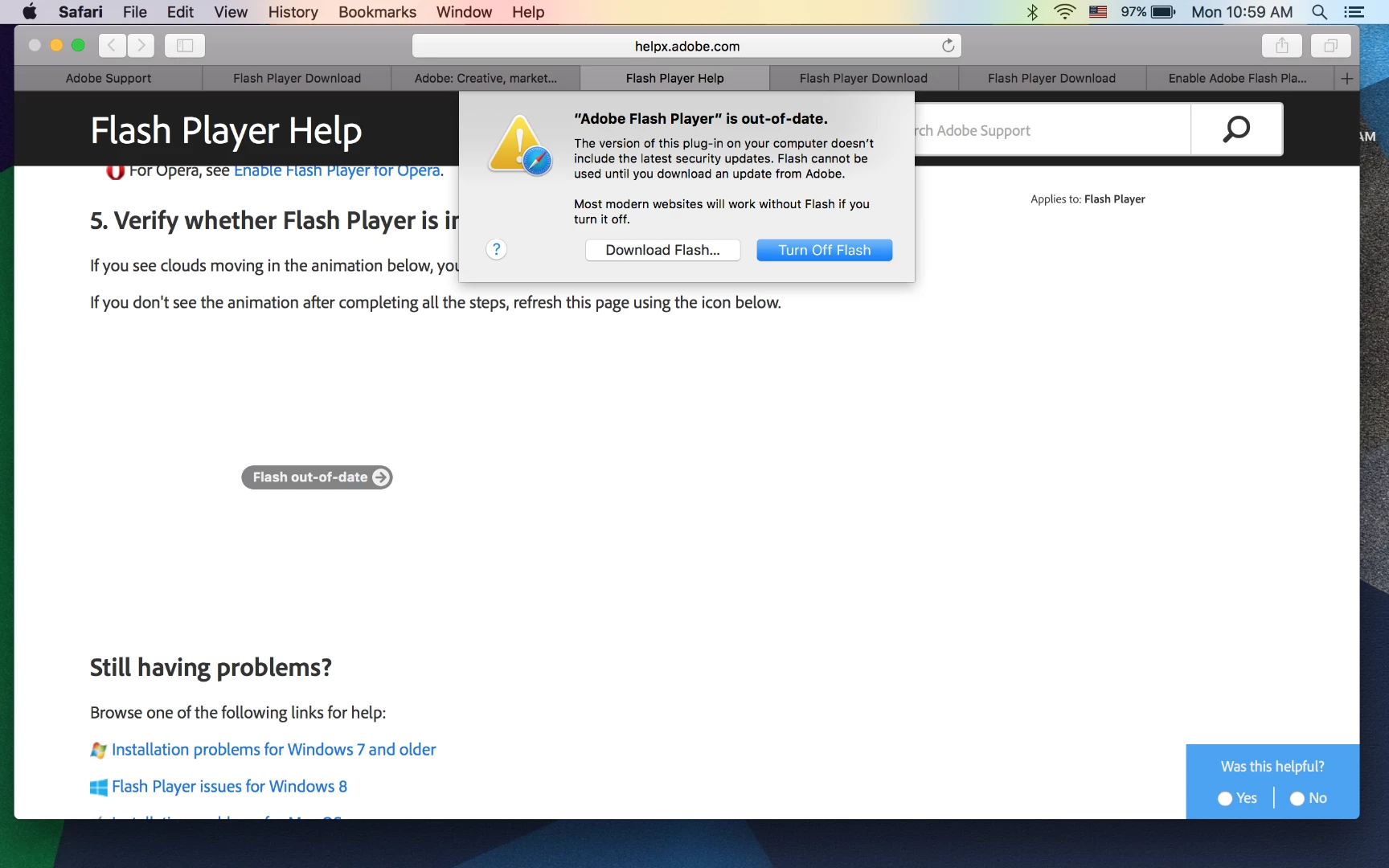
Task: Click the 97% battery percentage text
Action: [x=1133, y=12]
